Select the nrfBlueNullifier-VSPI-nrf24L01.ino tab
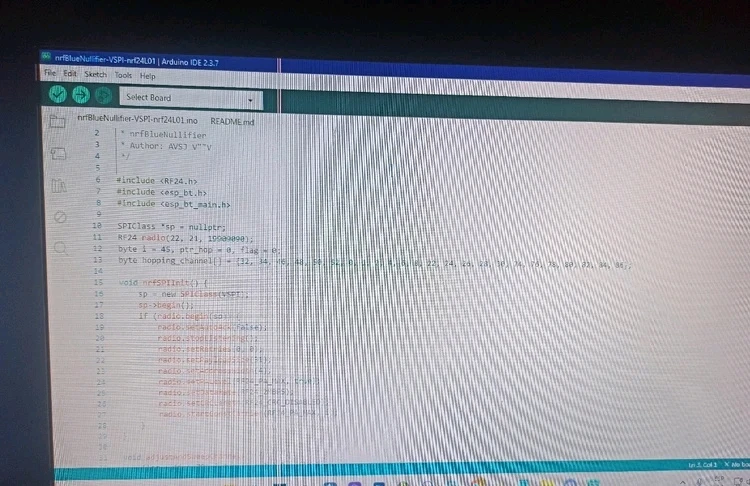 (138, 119)
